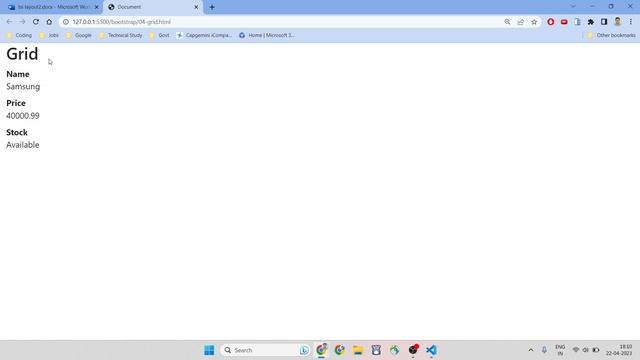Click the Stock label
640x360 pixels.
pos(17,133)
